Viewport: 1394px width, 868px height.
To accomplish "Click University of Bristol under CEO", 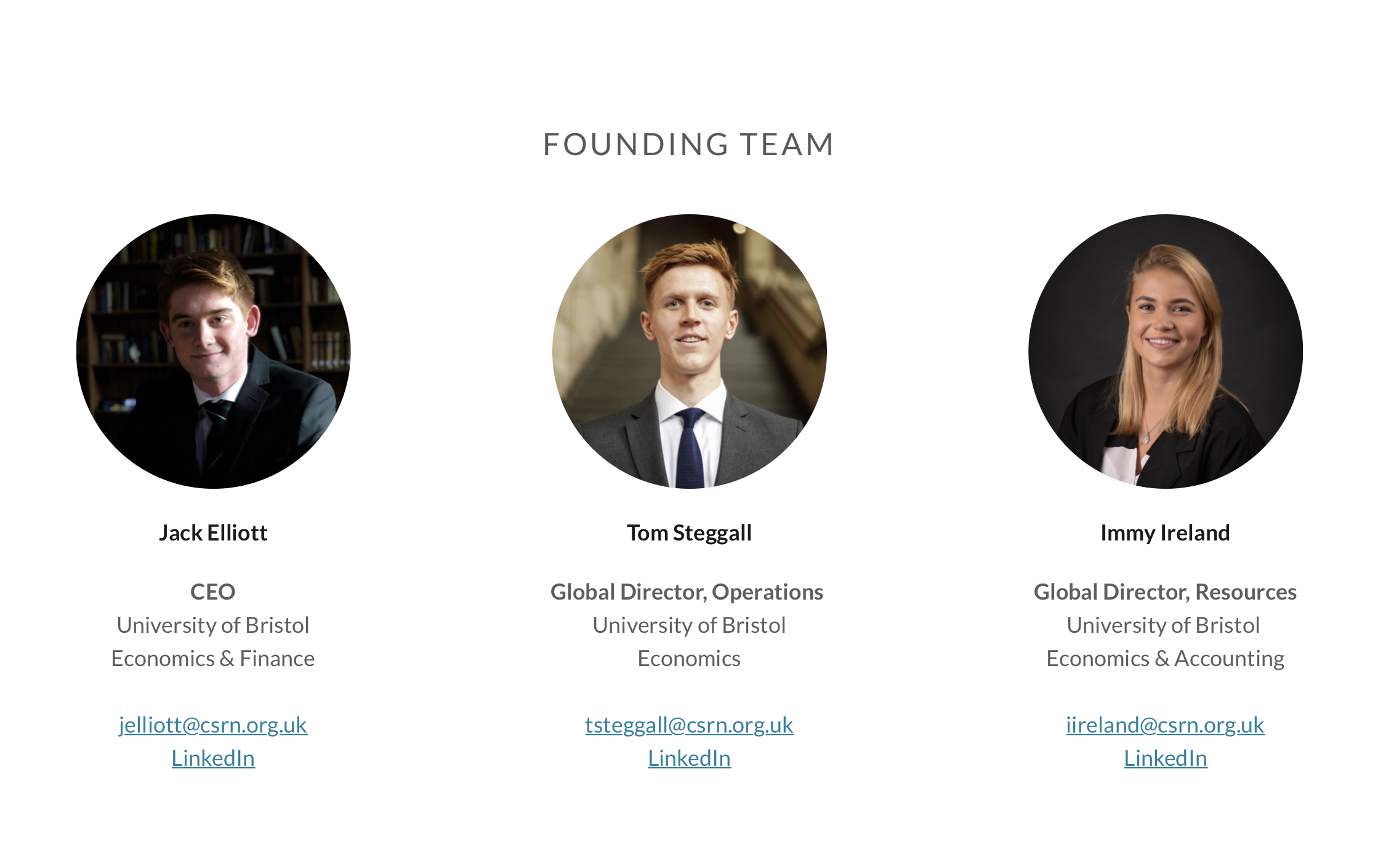I will point(213,625).
